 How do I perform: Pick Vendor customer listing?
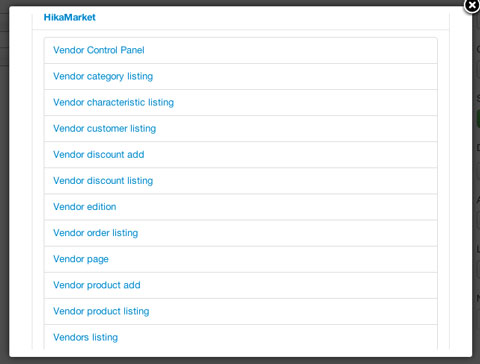pos(104,128)
